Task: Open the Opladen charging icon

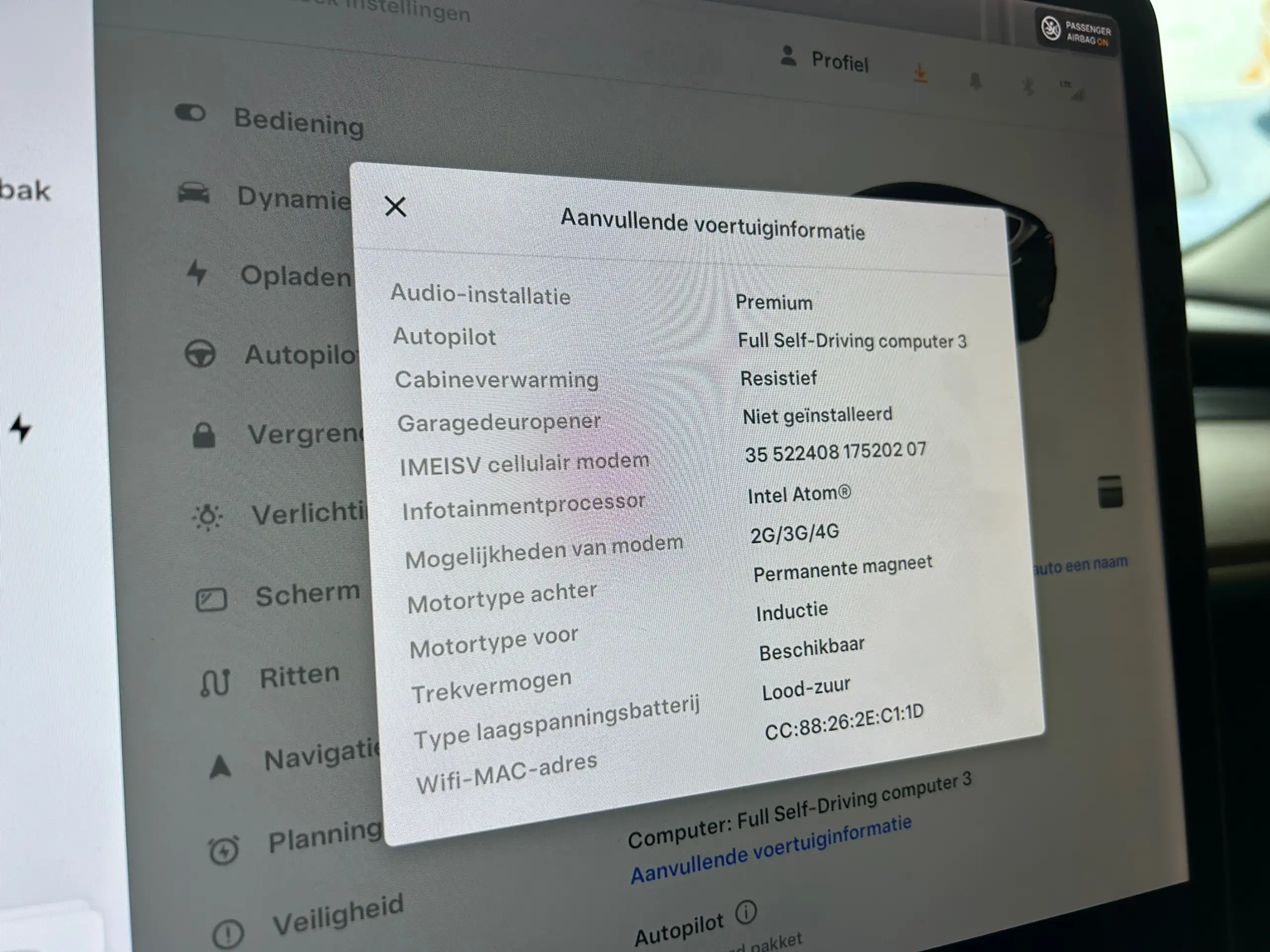Action: (x=185, y=275)
